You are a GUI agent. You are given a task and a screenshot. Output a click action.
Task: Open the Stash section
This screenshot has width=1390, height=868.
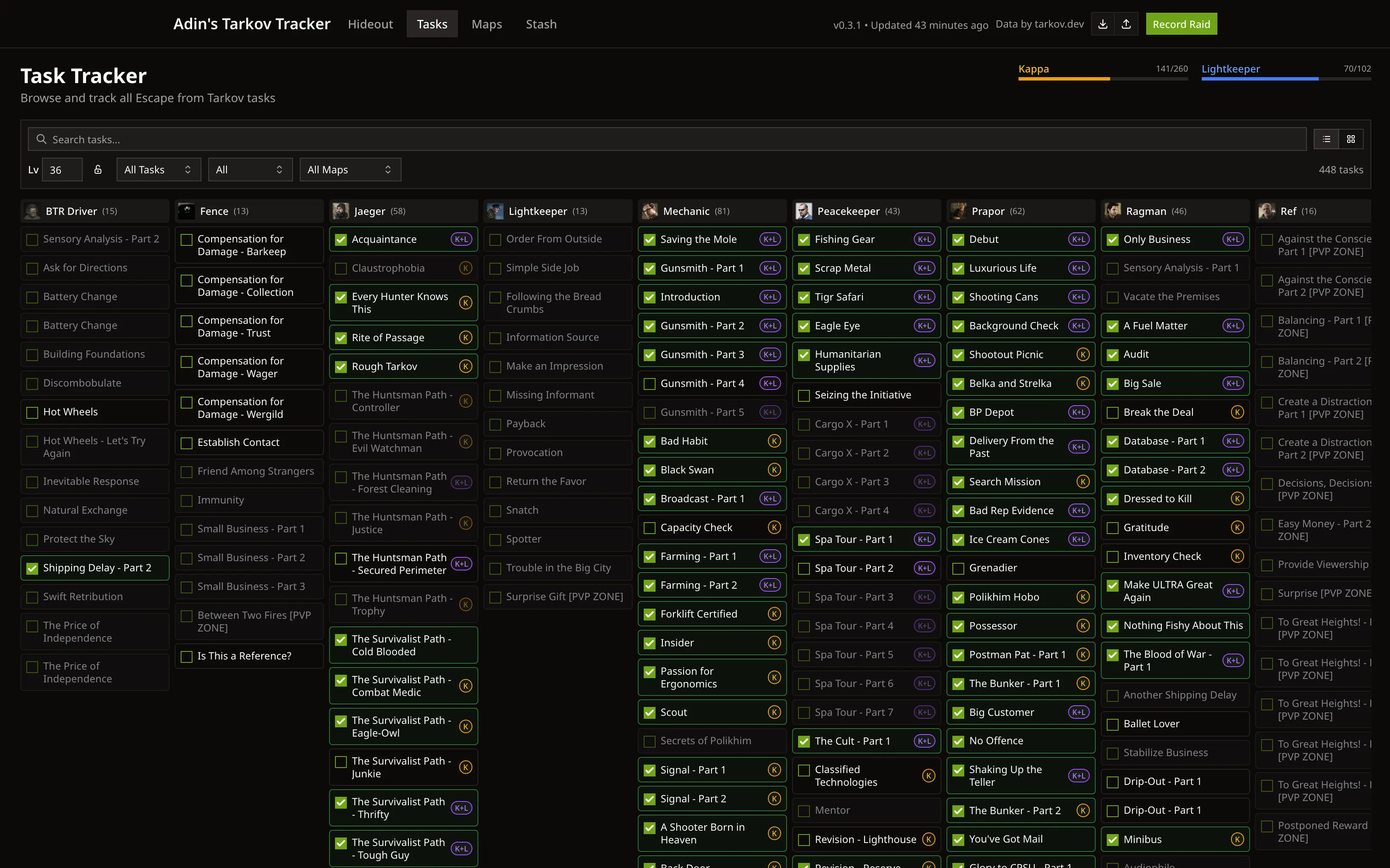(541, 24)
